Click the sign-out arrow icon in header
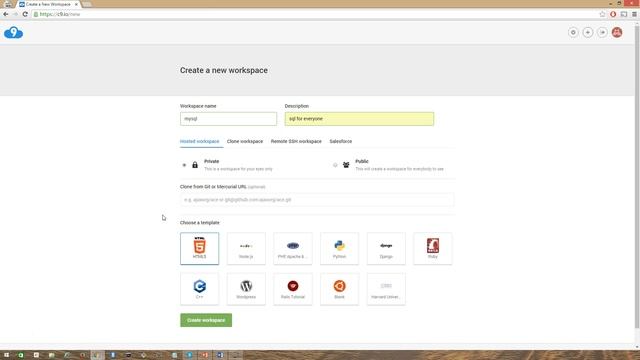 (602, 33)
